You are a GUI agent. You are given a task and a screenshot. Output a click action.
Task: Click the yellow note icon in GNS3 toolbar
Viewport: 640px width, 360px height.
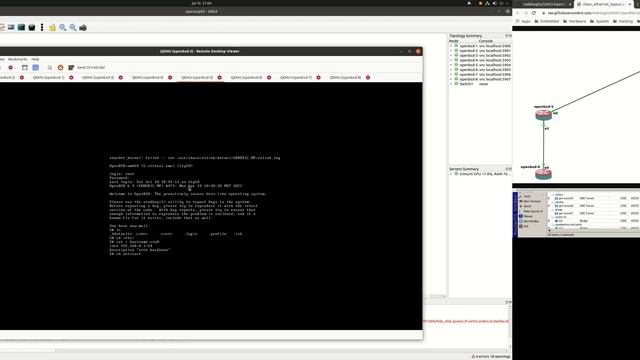point(52,28)
